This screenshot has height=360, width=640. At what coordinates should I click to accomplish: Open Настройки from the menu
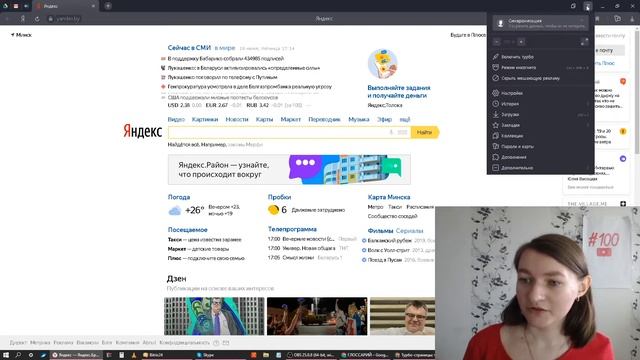point(540,93)
